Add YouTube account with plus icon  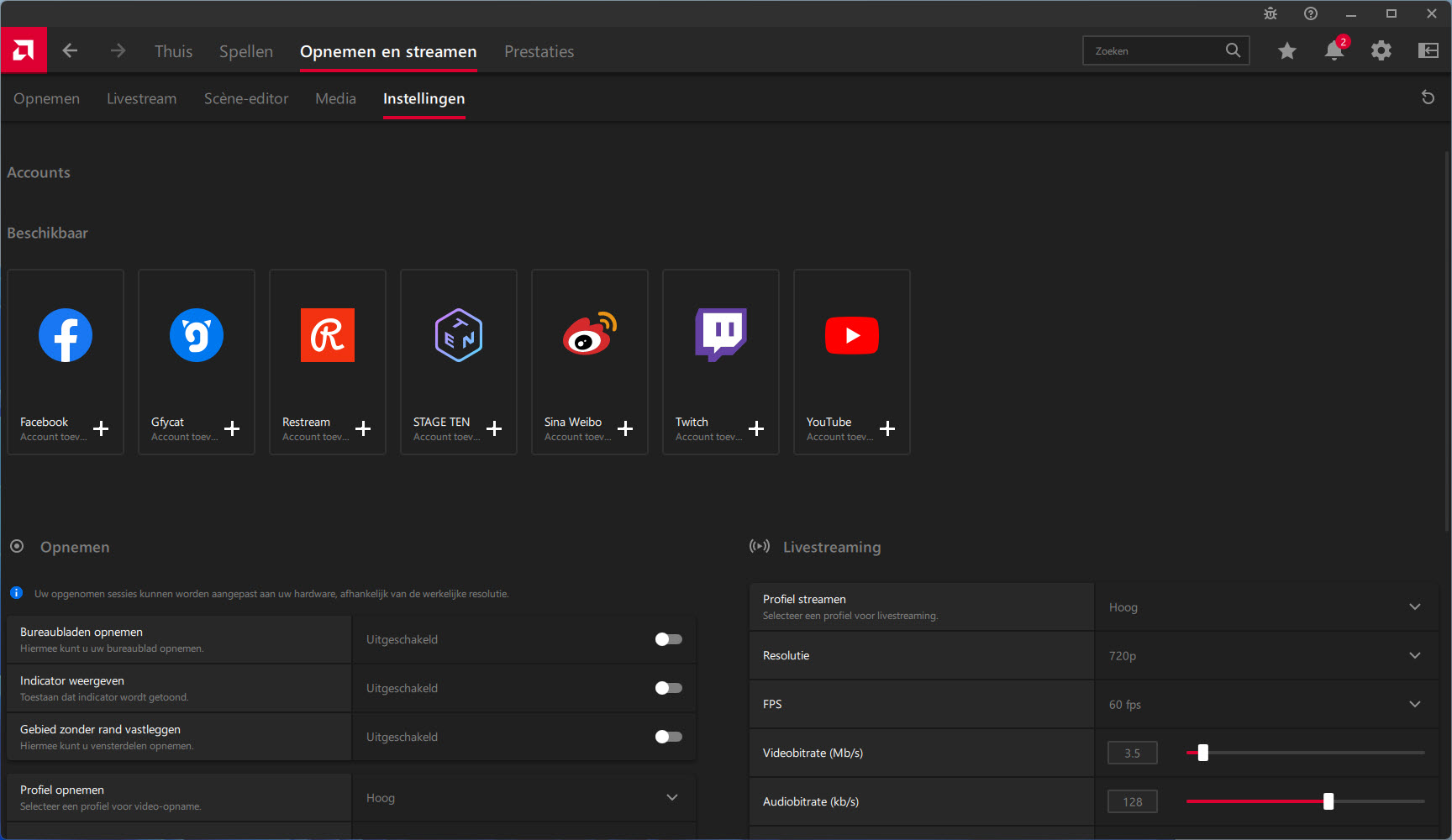[x=887, y=428]
